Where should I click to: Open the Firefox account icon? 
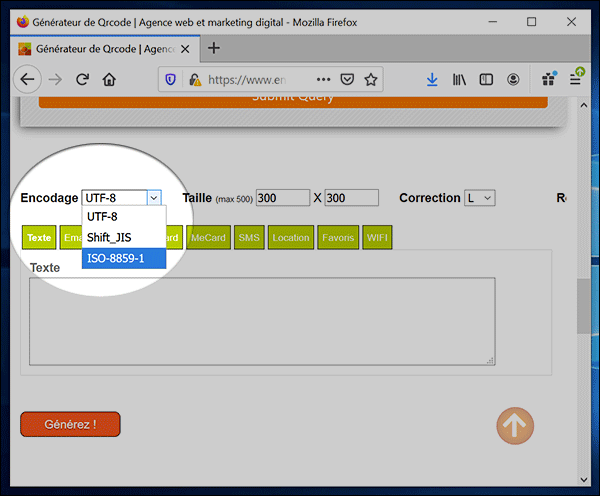(x=513, y=79)
